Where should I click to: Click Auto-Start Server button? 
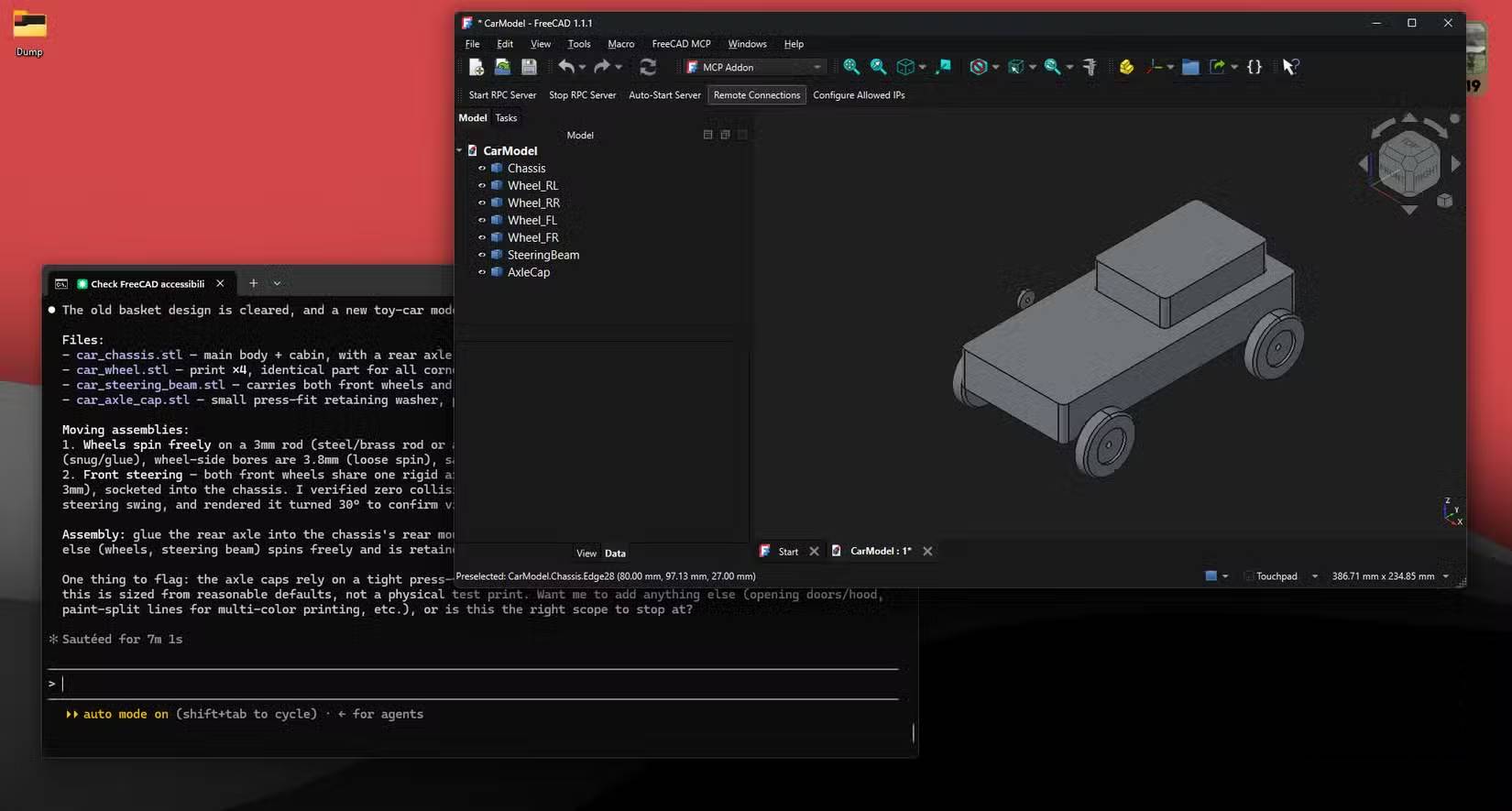[664, 95]
